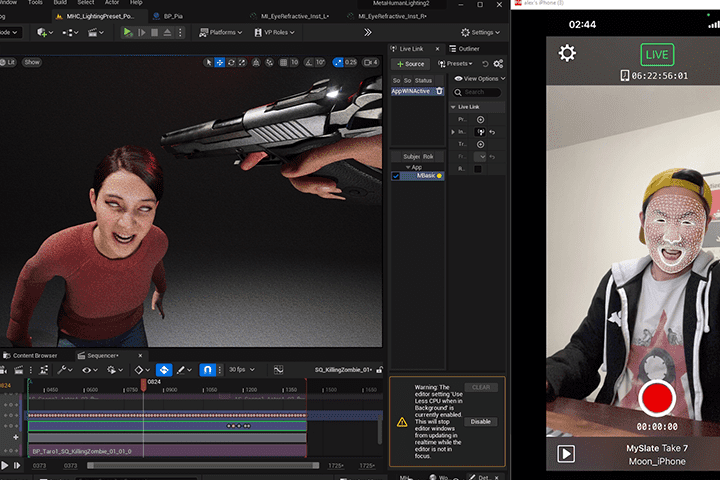
Task: Open the Live Link settings gears
Action: click(498, 64)
